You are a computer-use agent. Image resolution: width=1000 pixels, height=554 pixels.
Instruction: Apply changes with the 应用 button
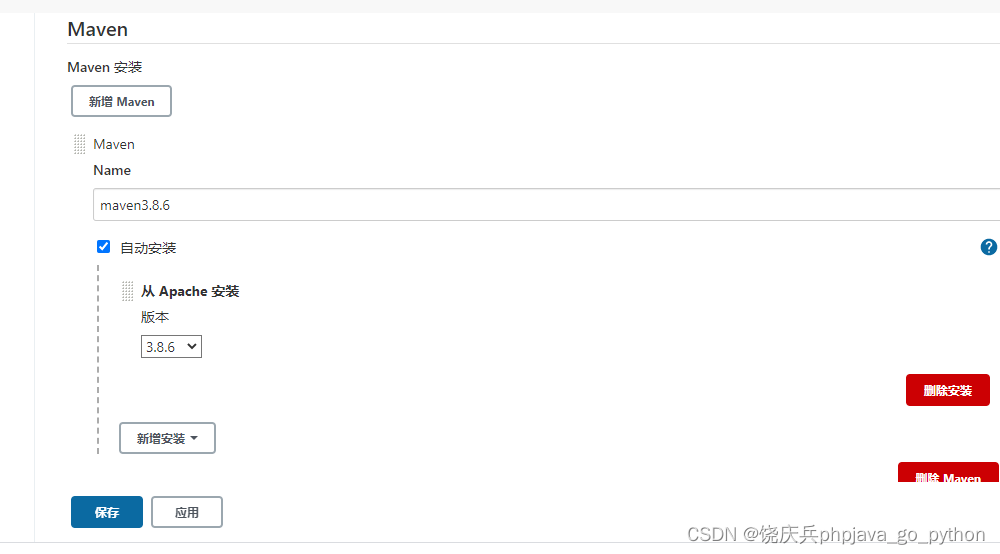click(187, 512)
